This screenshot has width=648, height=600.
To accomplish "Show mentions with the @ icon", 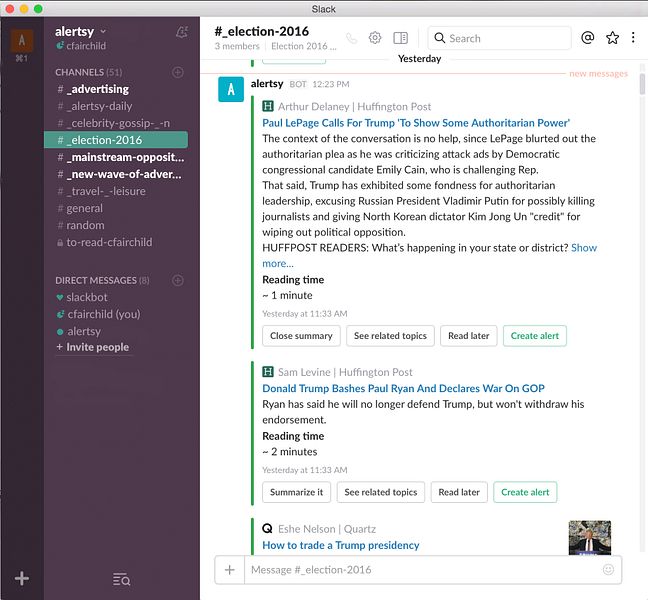I will click(x=587, y=38).
